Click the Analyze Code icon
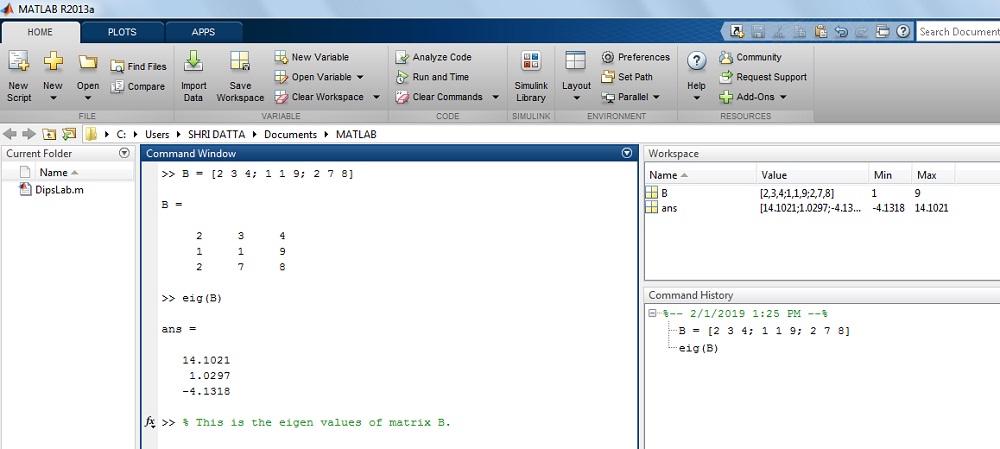 click(402, 58)
